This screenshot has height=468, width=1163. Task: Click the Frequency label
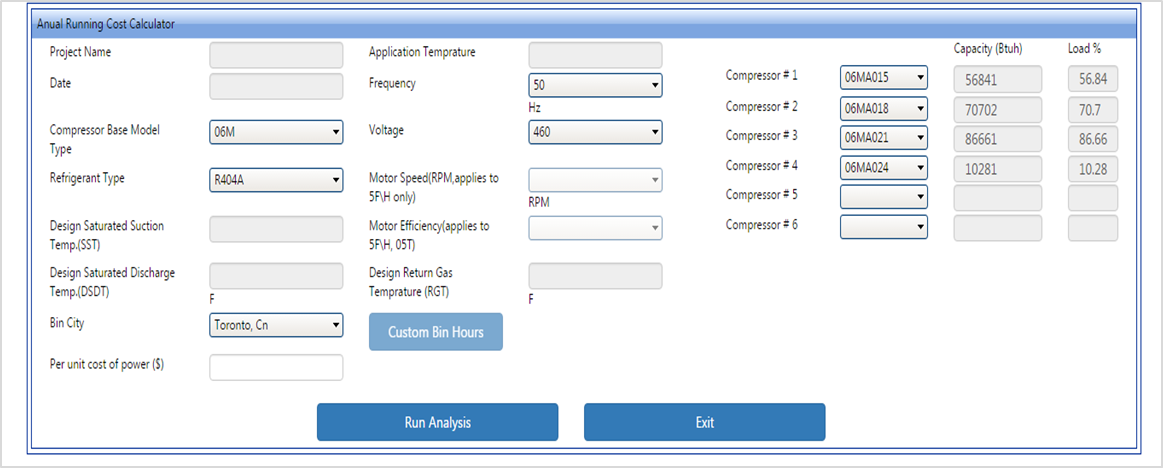pyautogui.click(x=392, y=83)
